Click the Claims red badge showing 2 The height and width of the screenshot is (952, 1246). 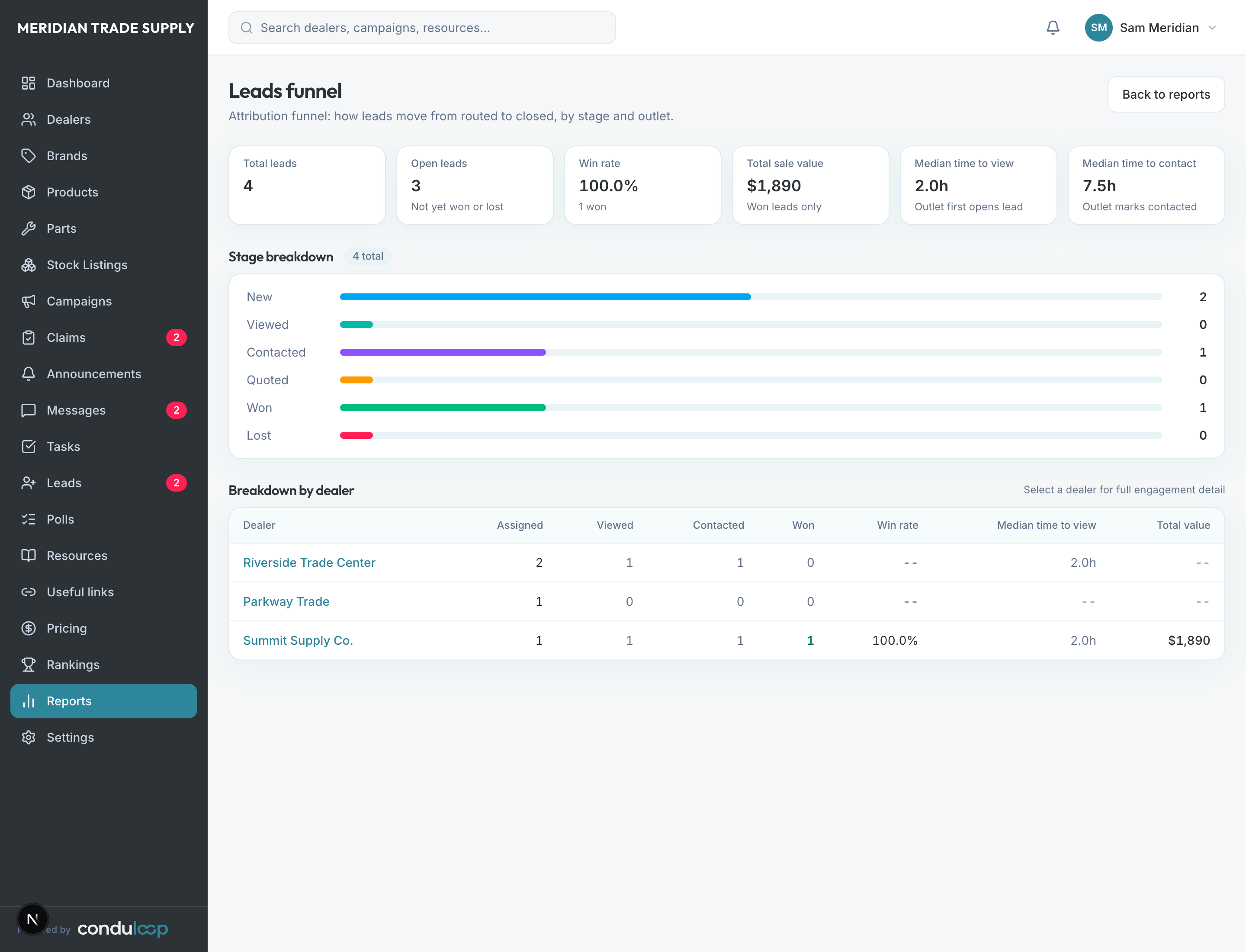coord(176,338)
